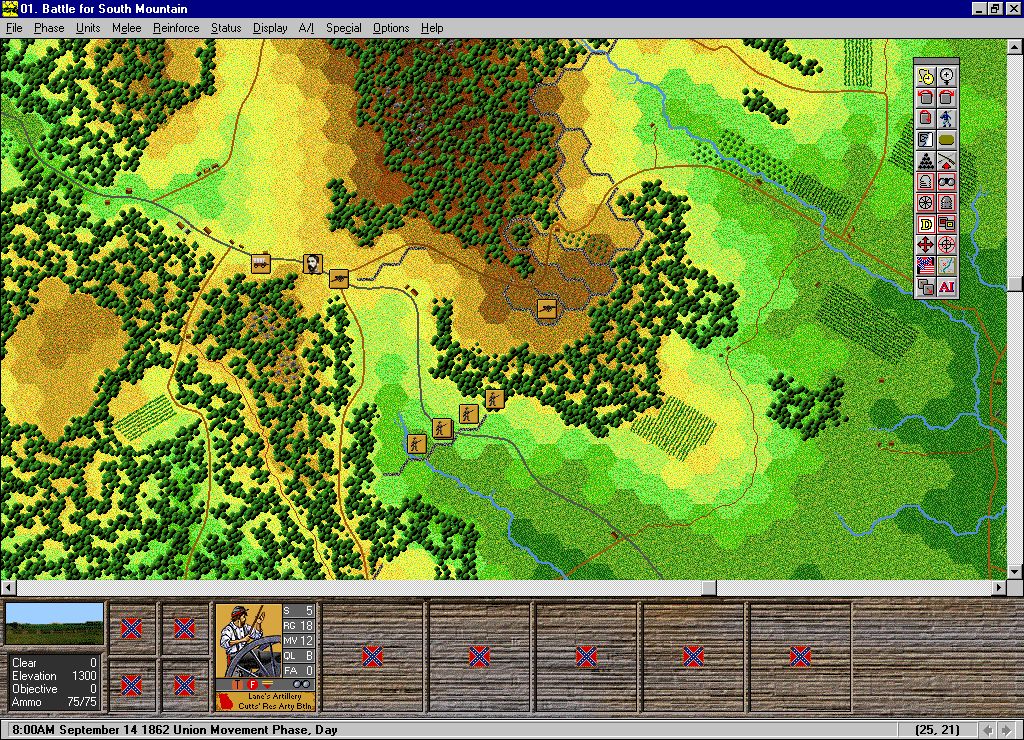Toggle the red-framed striped dome toolbar icon
1024x740 pixels.
click(x=925, y=182)
